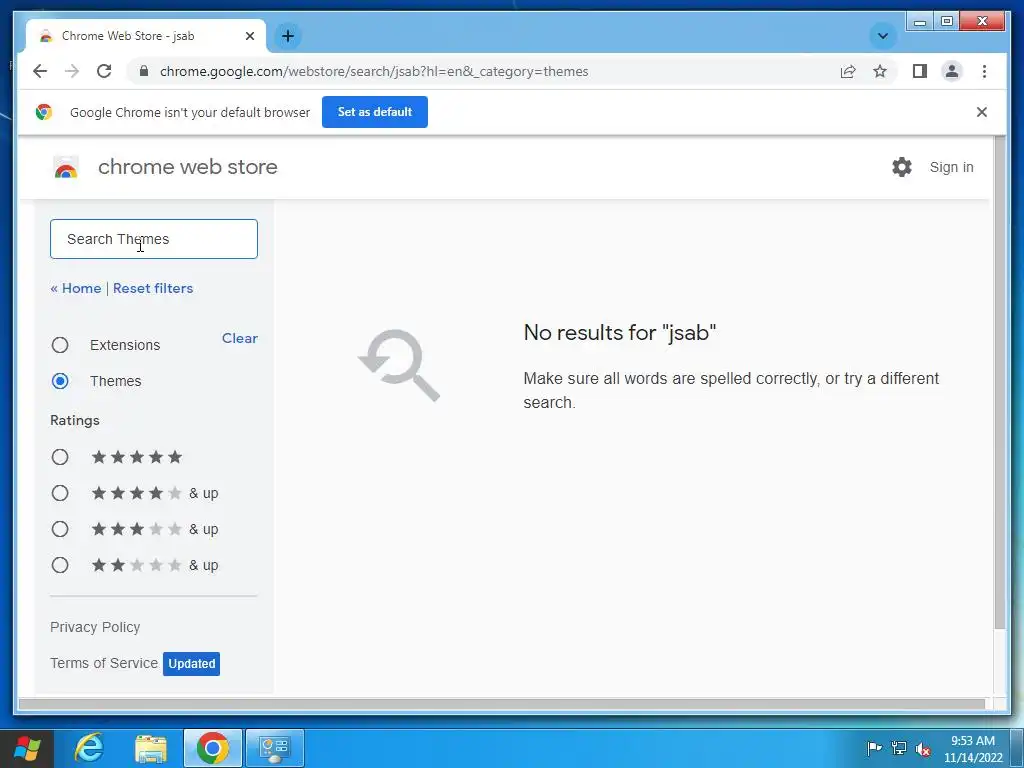Click the Chrome Web Store rainbow logo
This screenshot has height=768, width=1024.
point(65,168)
